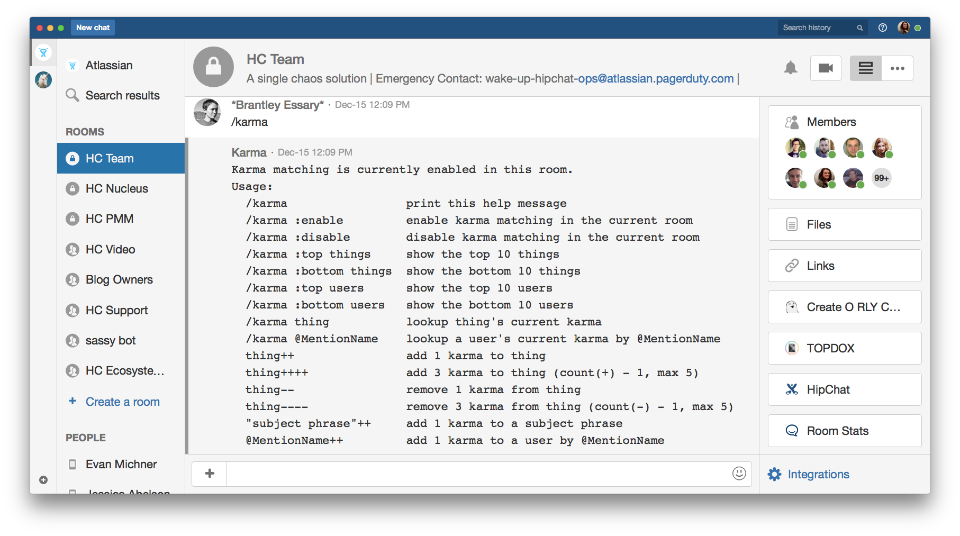
Task: Select the HC Ecosystem room
Action: pos(121,371)
